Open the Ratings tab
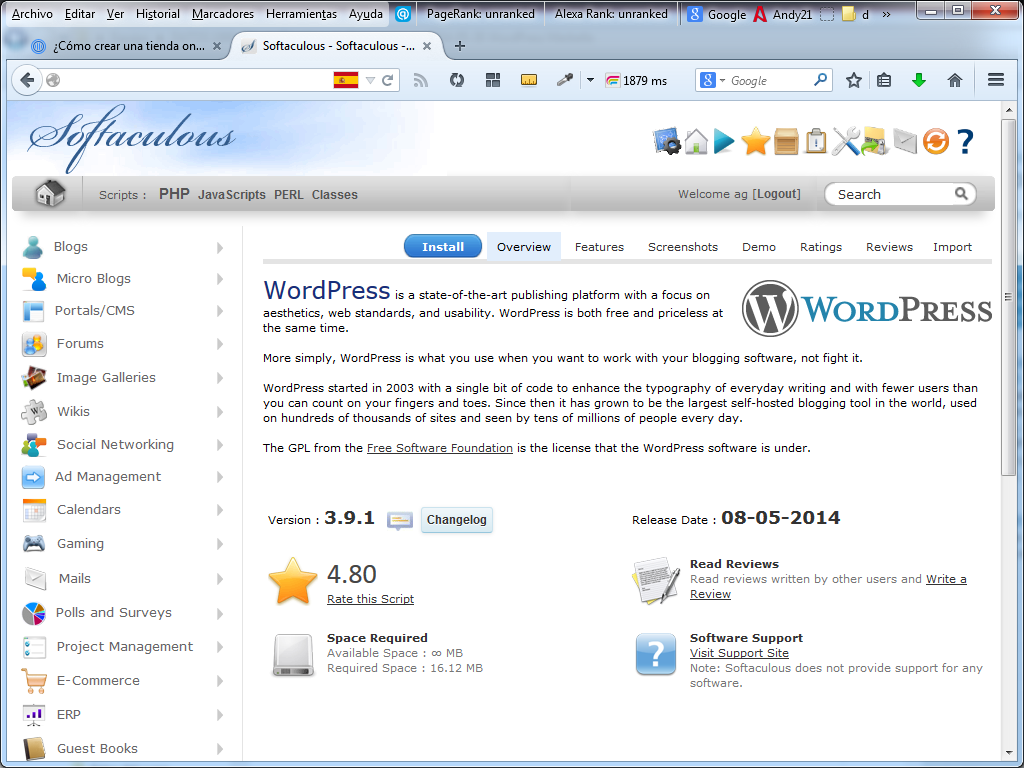The image size is (1024, 768). (821, 247)
